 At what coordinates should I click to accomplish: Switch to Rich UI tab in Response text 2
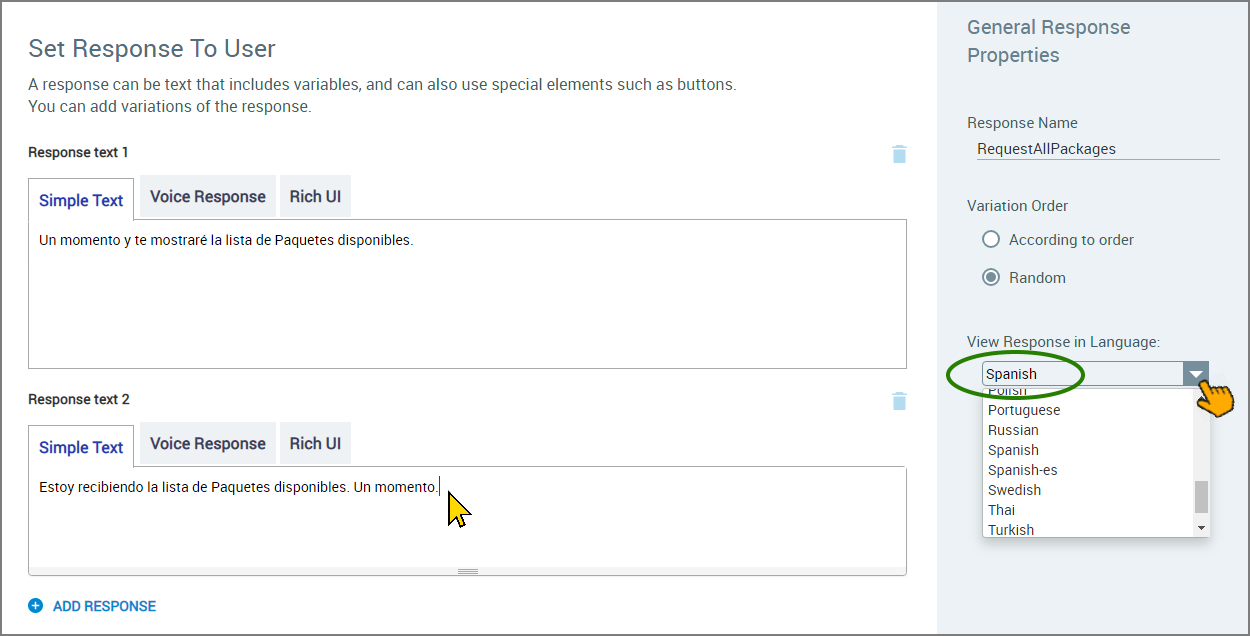point(315,443)
